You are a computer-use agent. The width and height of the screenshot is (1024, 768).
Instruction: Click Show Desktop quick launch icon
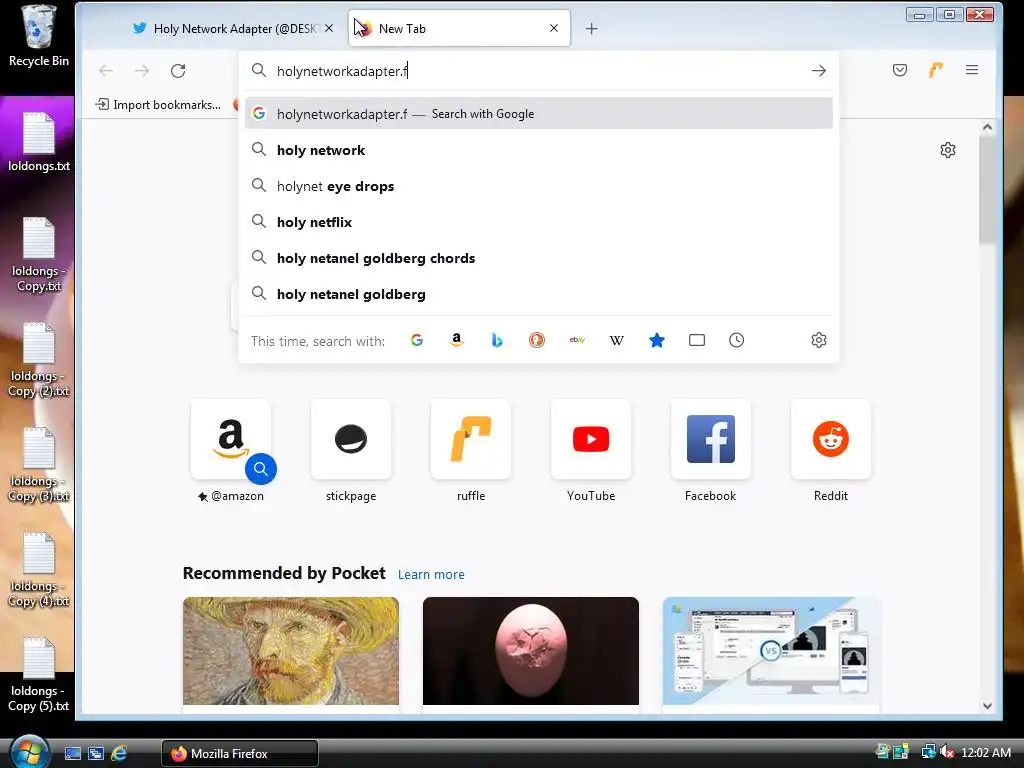[73, 754]
